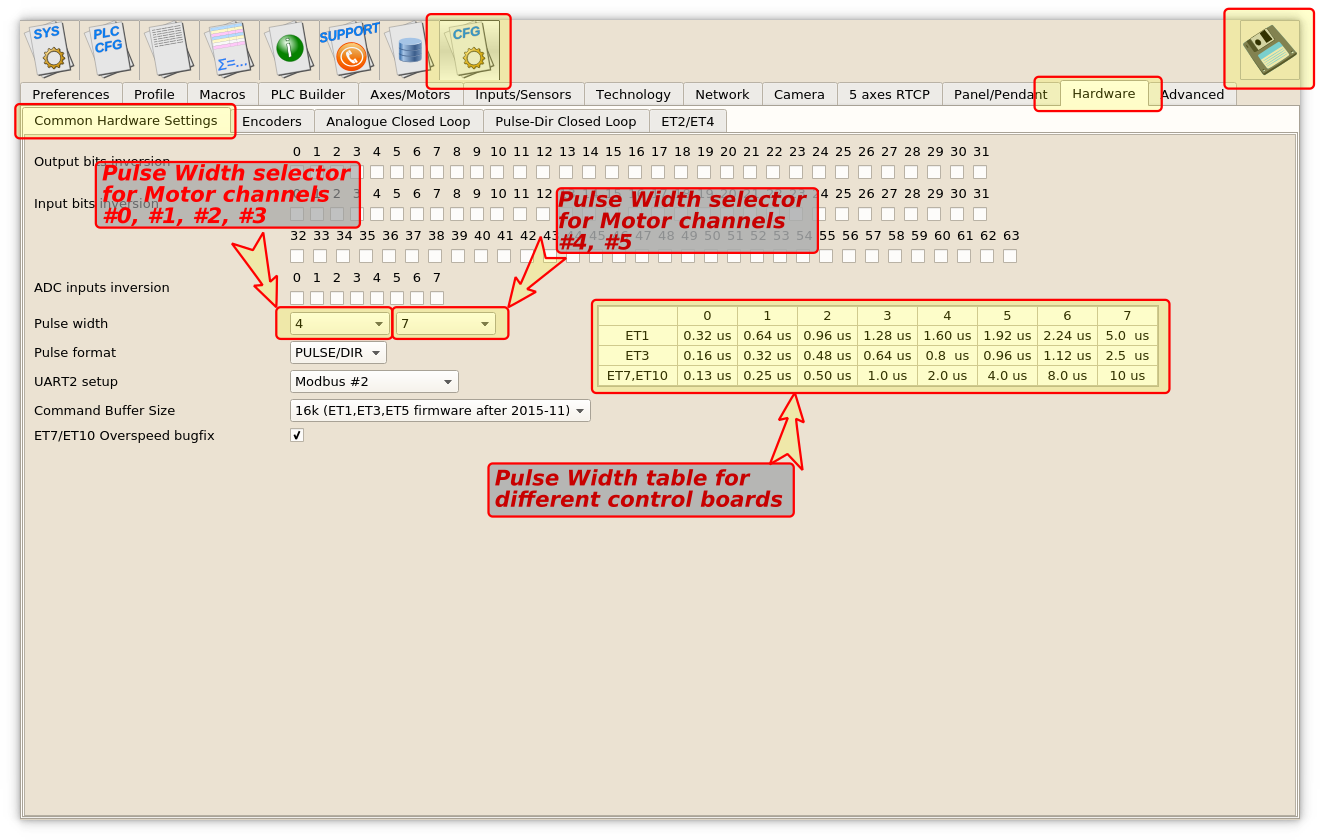Switch to the Axes/Motors tab

pos(410,94)
